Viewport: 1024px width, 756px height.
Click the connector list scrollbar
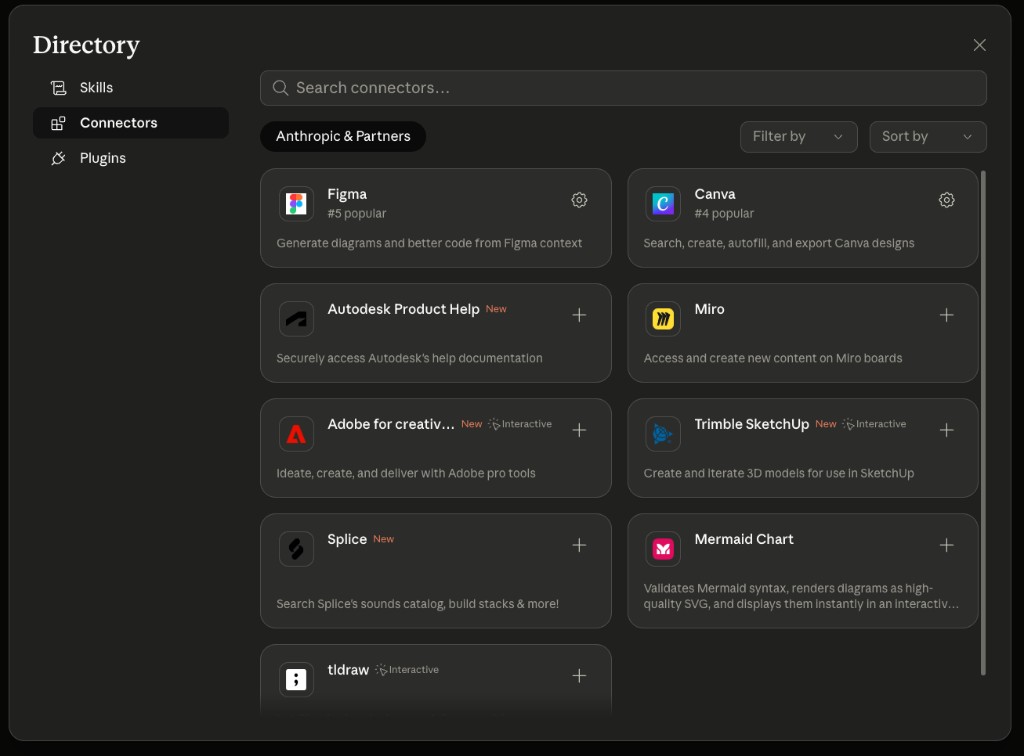(983, 422)
